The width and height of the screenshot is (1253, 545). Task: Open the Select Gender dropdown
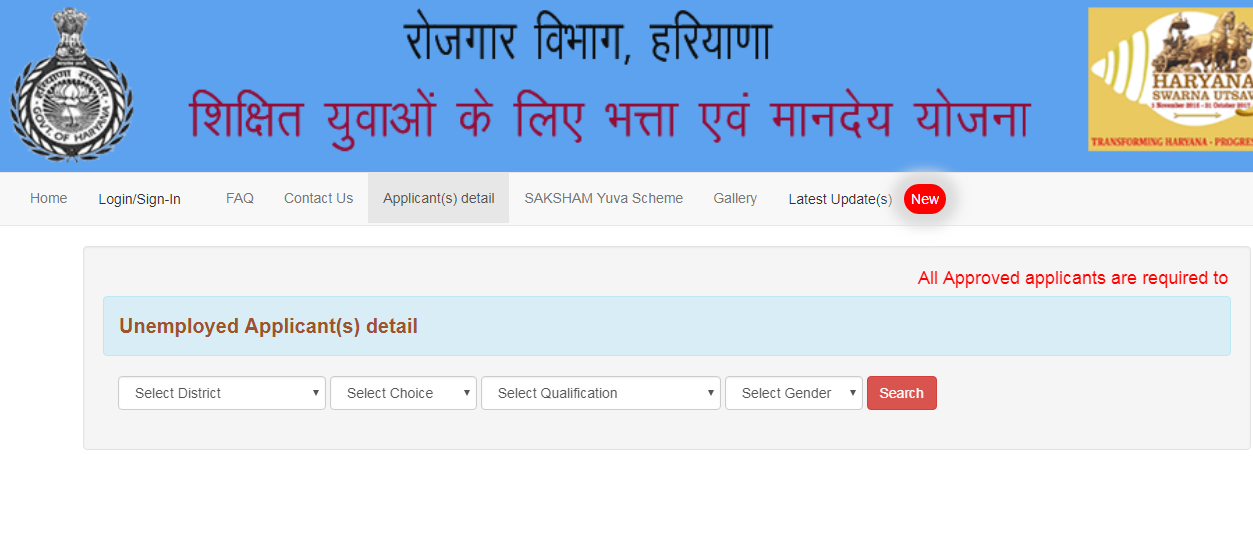[794, 393]
